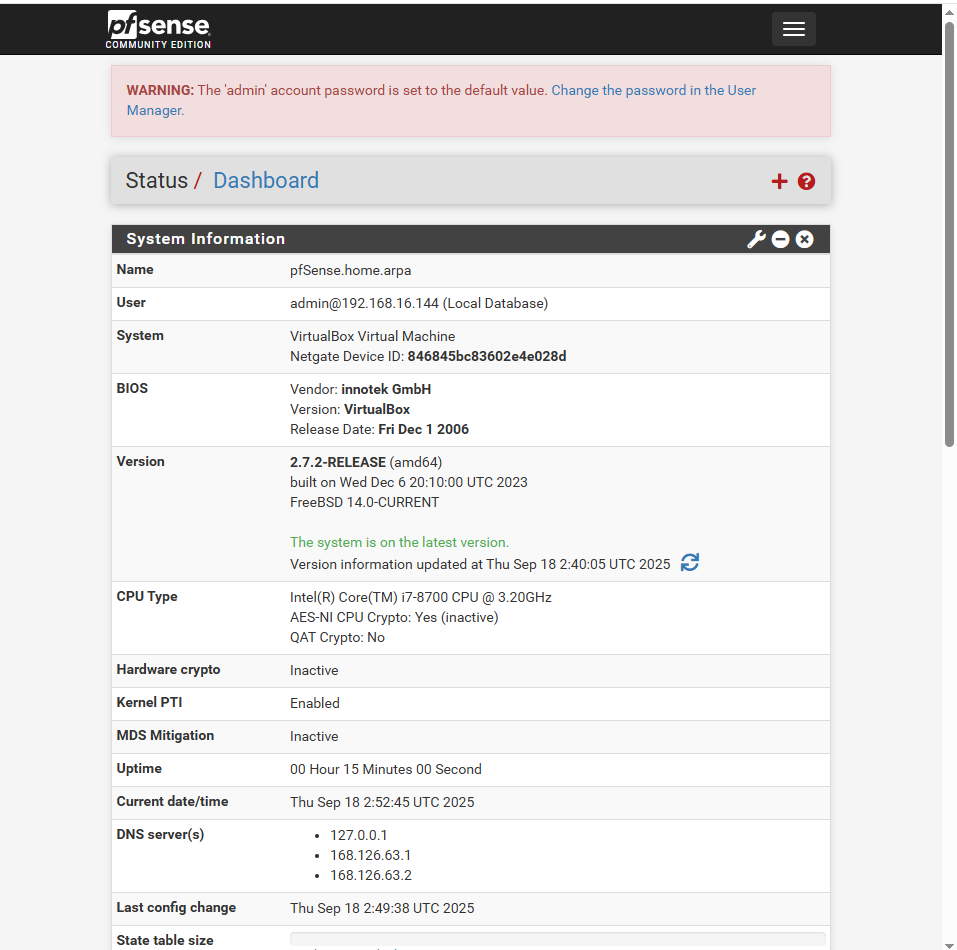957x950 pixels.
Task: Minimize the System Information widget
Action: (x=780, y=239)
